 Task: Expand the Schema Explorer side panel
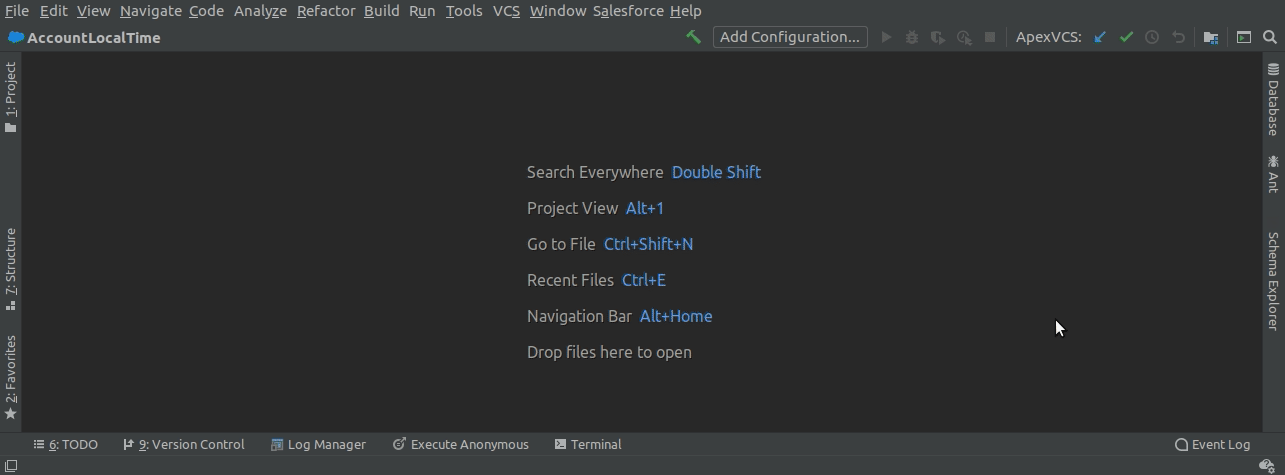[1273, 281]
